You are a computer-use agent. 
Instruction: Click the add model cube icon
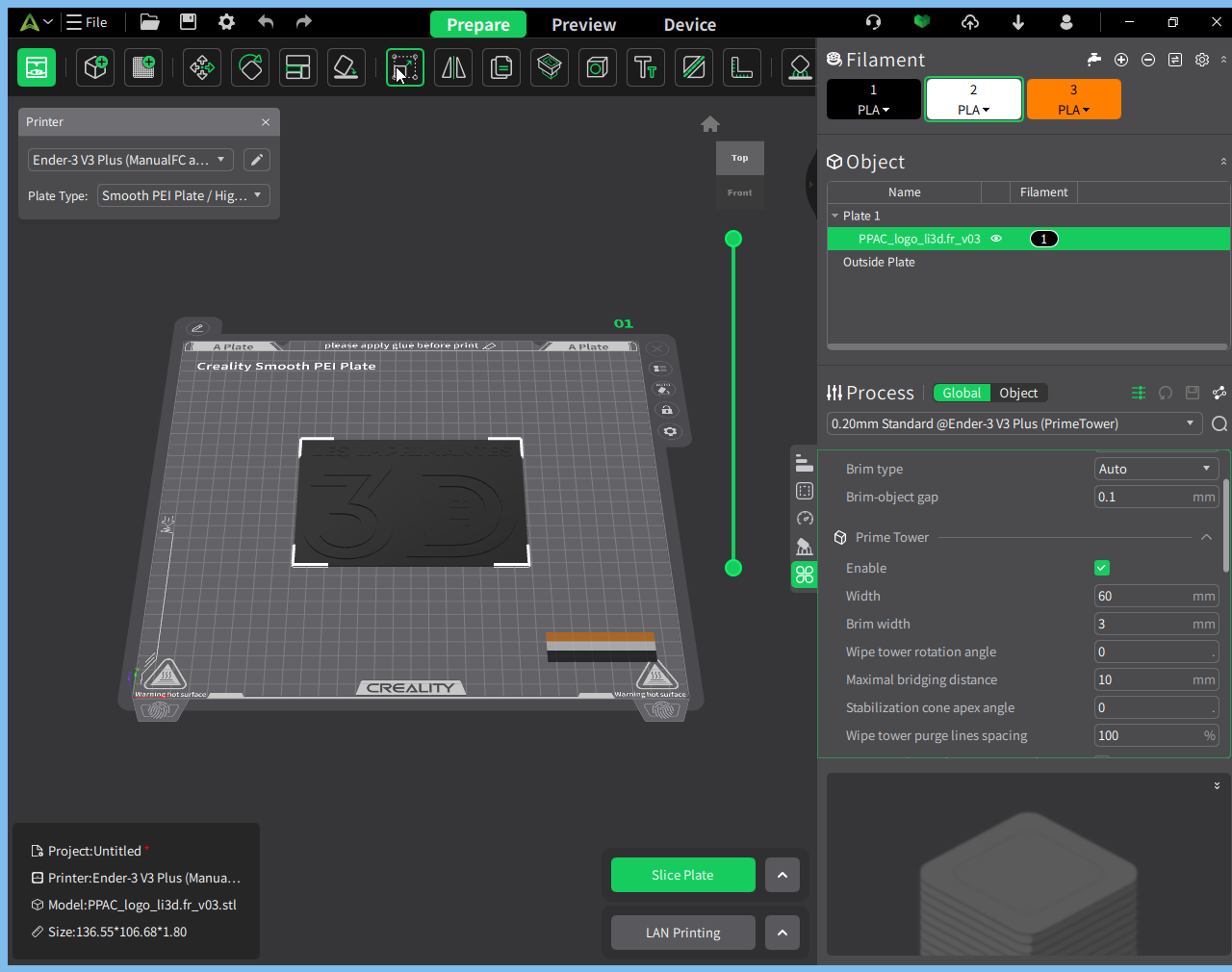pyautogui.click(x=95, y=67)
